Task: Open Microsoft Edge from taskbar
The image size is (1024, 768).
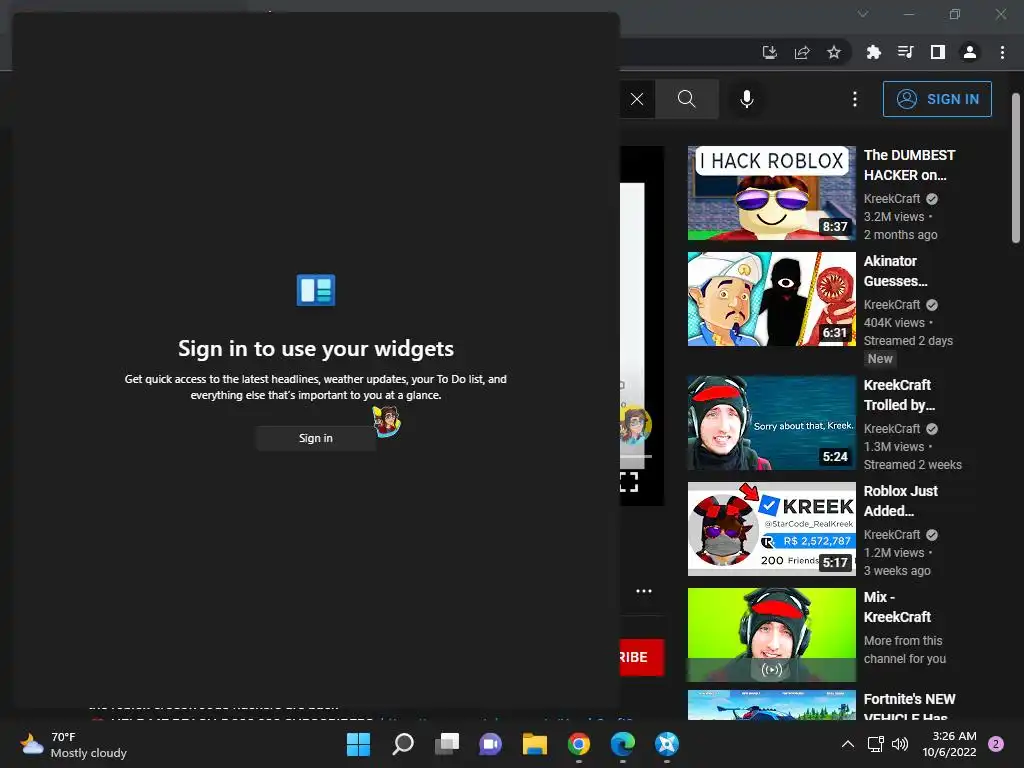Action: click(x=622, y=744)
